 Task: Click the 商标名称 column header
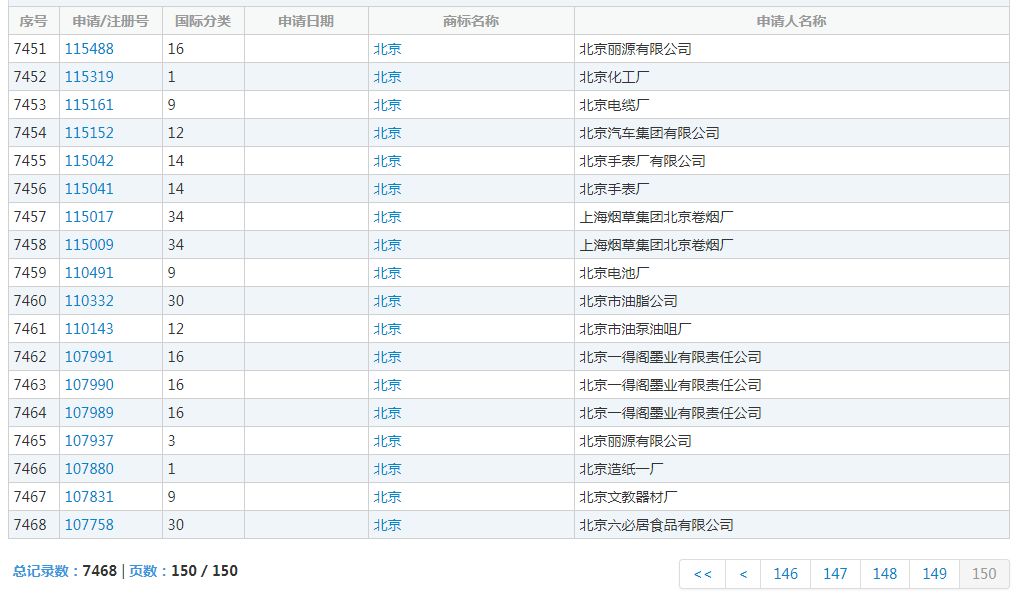(x=471, y=21)
